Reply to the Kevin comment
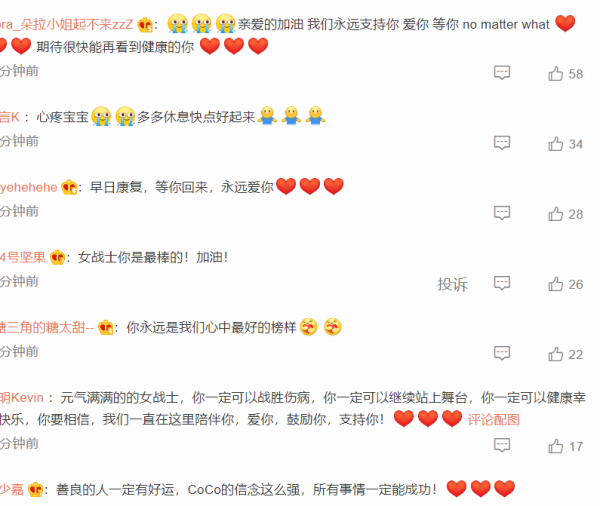This screenshot has width=600, height=506. (502, 445)
